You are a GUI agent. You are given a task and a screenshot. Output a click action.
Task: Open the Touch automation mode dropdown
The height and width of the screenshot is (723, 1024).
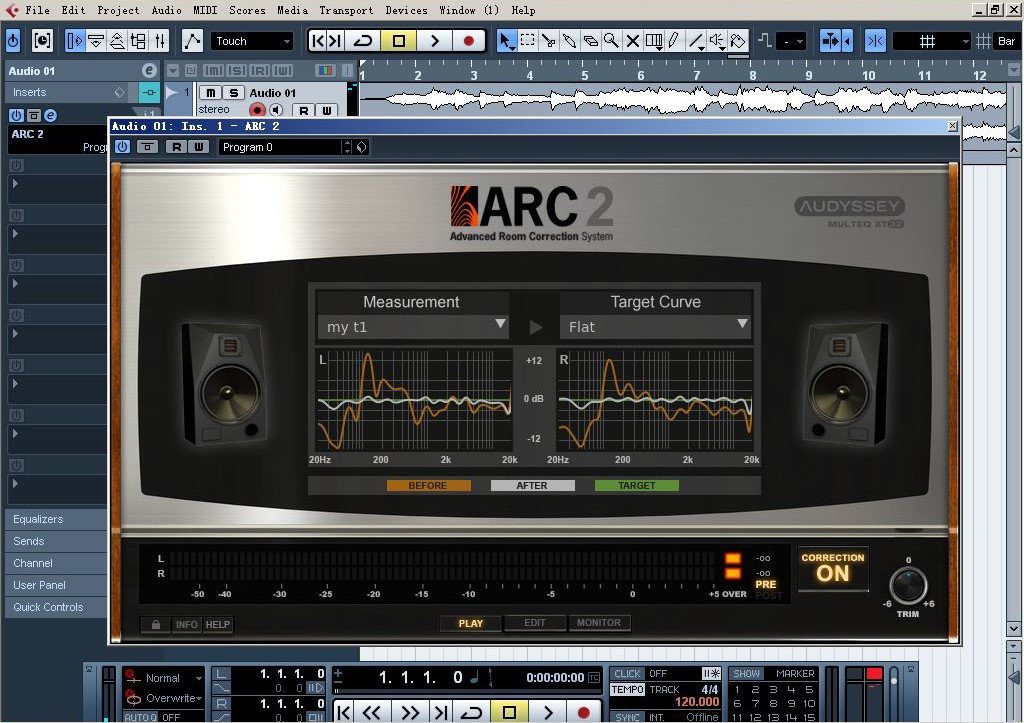251,40
